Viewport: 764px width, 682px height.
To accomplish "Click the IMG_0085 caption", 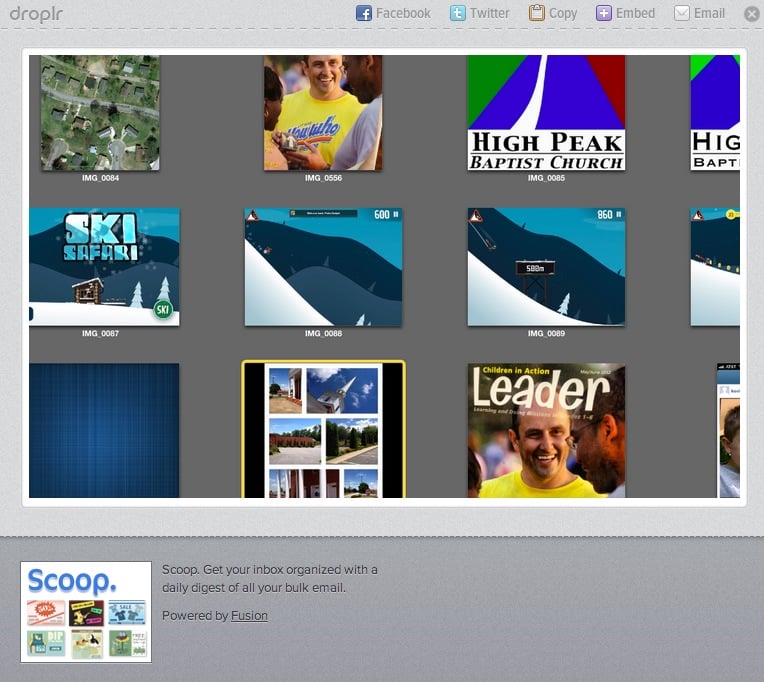I will tap(546, 178).
